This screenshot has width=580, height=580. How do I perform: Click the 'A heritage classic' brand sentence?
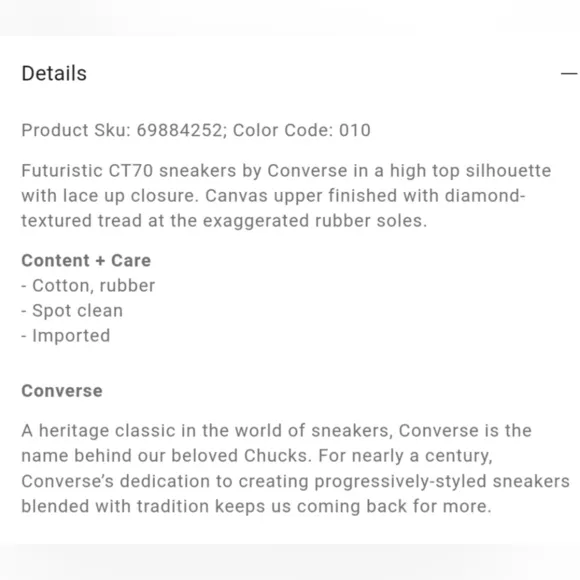(x=277, y=431)
